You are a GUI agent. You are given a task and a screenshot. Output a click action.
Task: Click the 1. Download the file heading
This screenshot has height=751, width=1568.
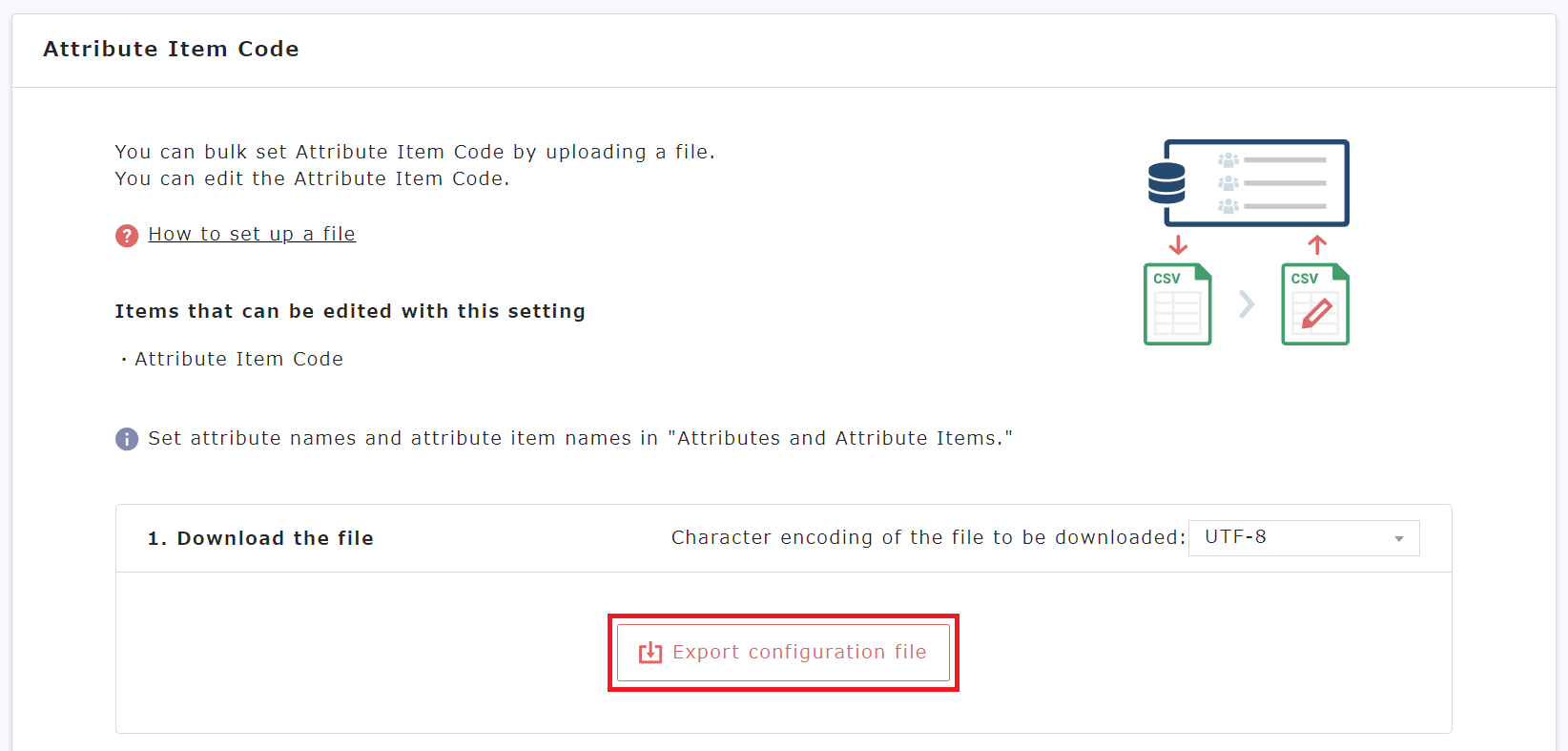click(260, 539)
